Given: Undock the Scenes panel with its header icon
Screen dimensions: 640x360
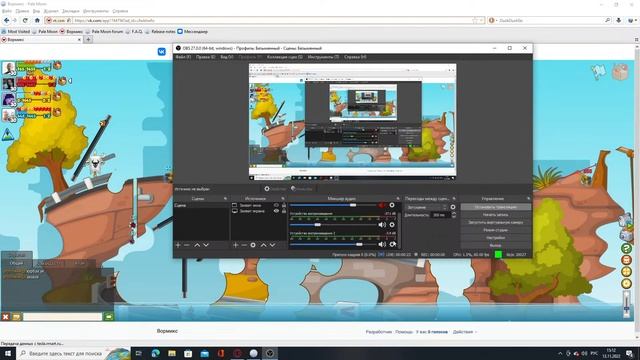Looking at the screenshot, I should (x=225, y=198).
